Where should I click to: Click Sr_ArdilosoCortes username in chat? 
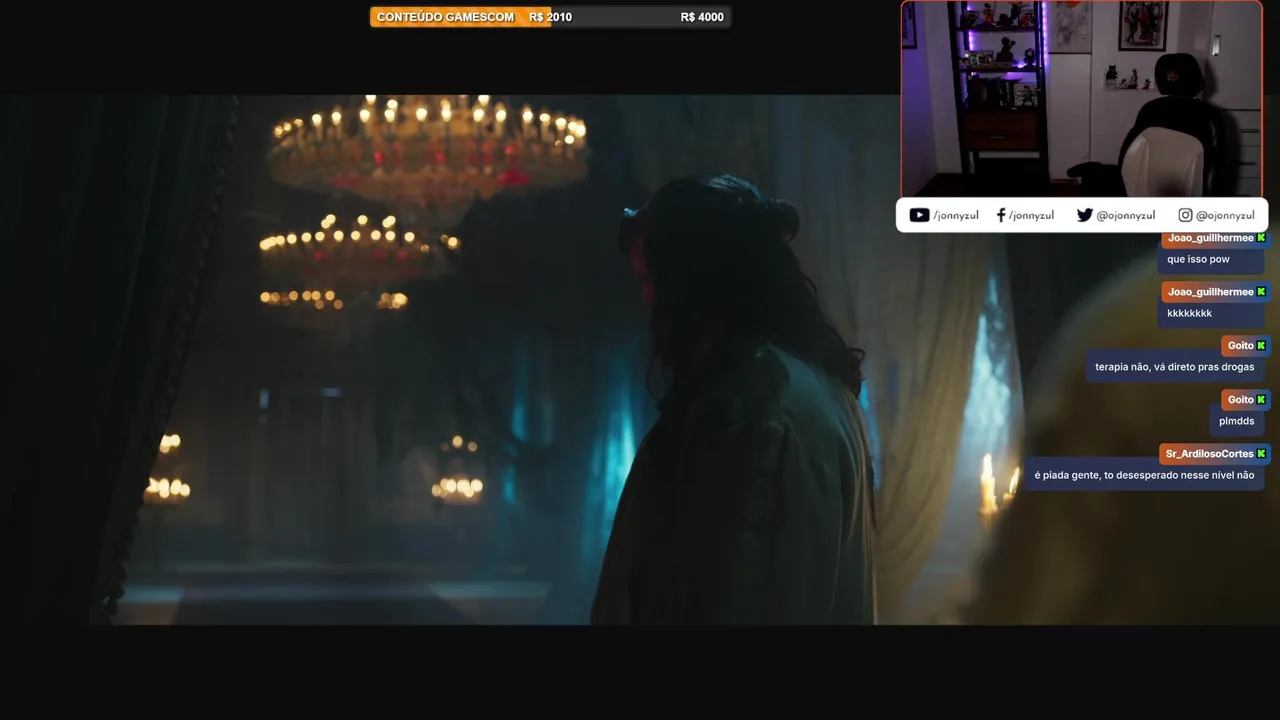[x=1209, y=454]
